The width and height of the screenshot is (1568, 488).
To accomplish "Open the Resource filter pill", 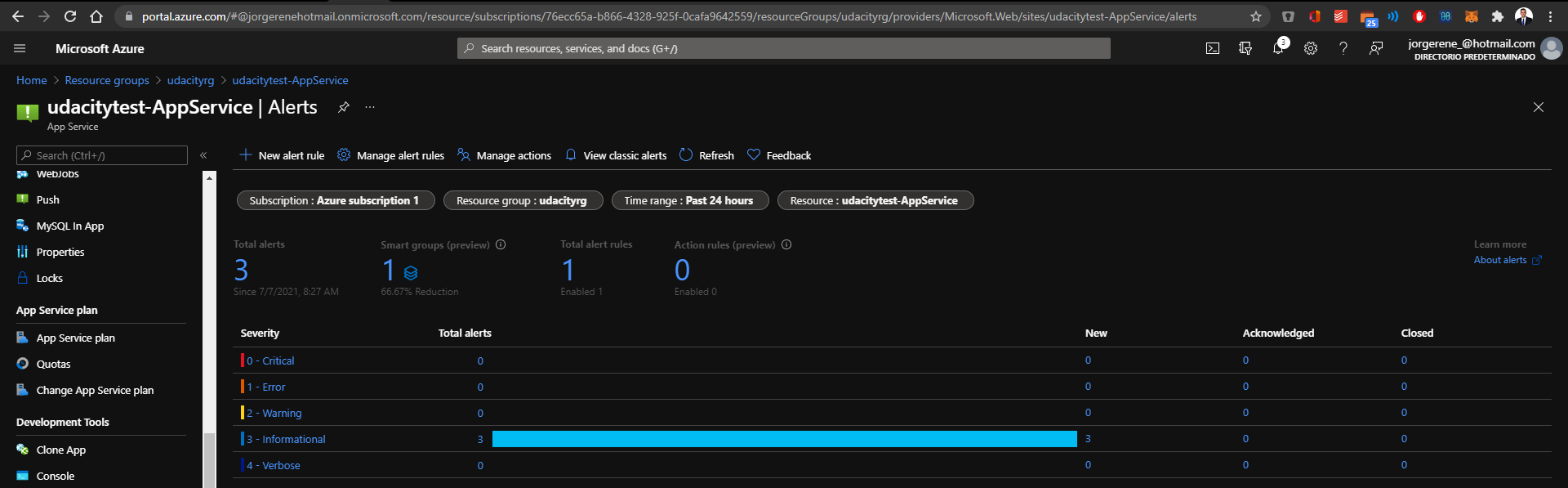I will (x=875, y=200).
